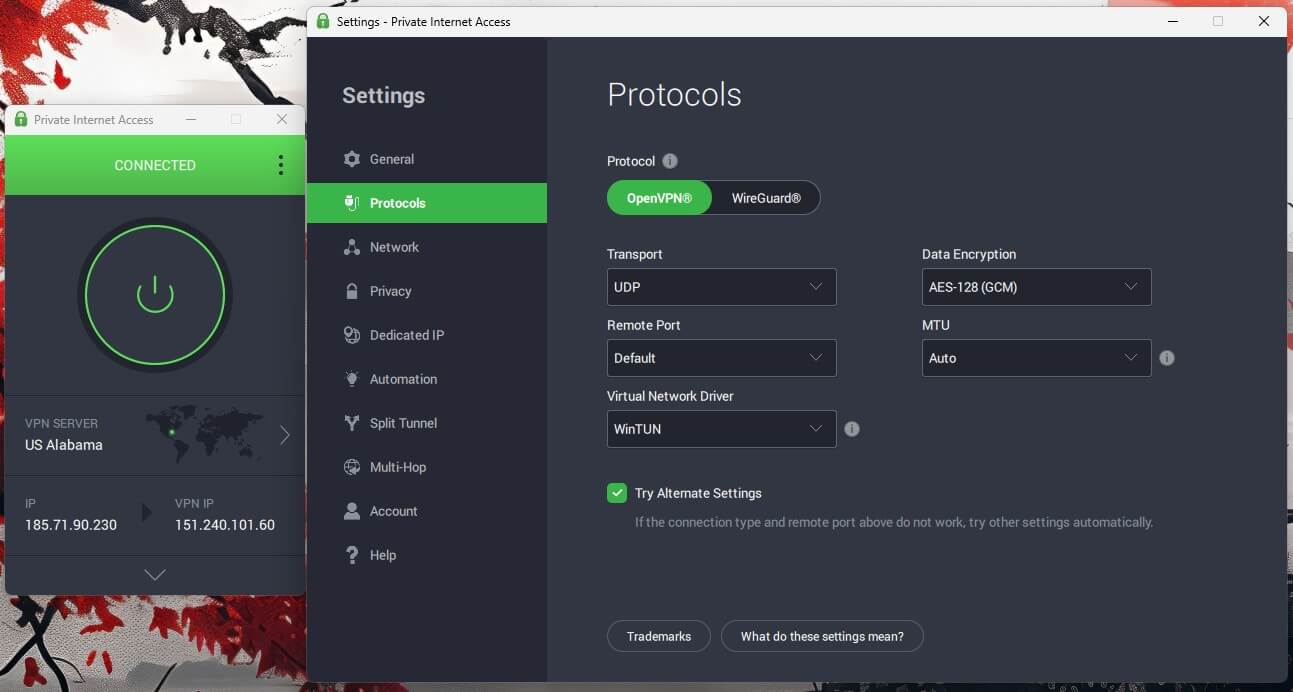Click info icon beside MTU dropdown
Viewport: 1293px width, 692px height.
1166,358
